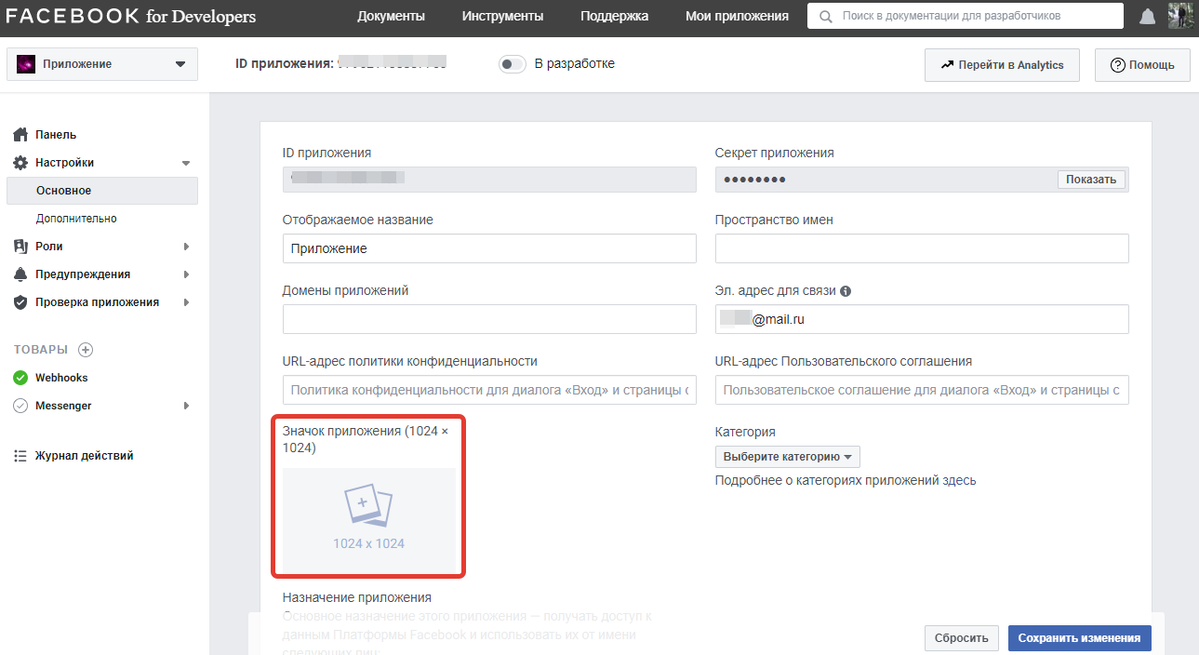The image size is (1199, 655).
Task: Collapse the Настройки section arrow
Action: pos(186,163)
